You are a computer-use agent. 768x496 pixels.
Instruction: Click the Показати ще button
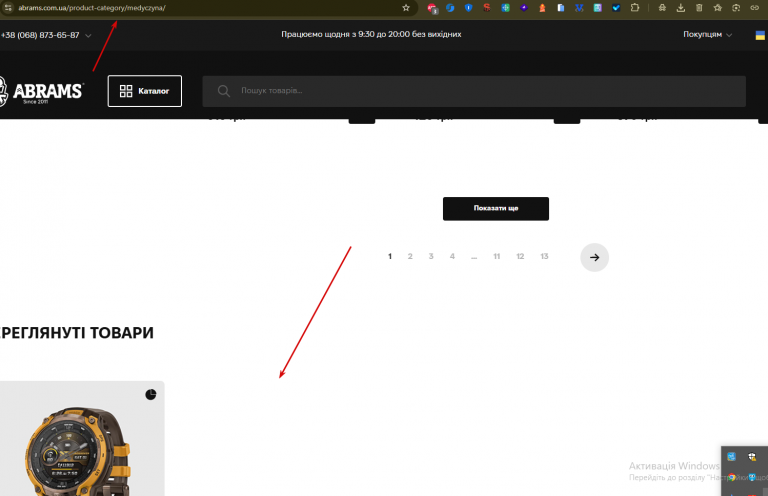coord(496,209)
